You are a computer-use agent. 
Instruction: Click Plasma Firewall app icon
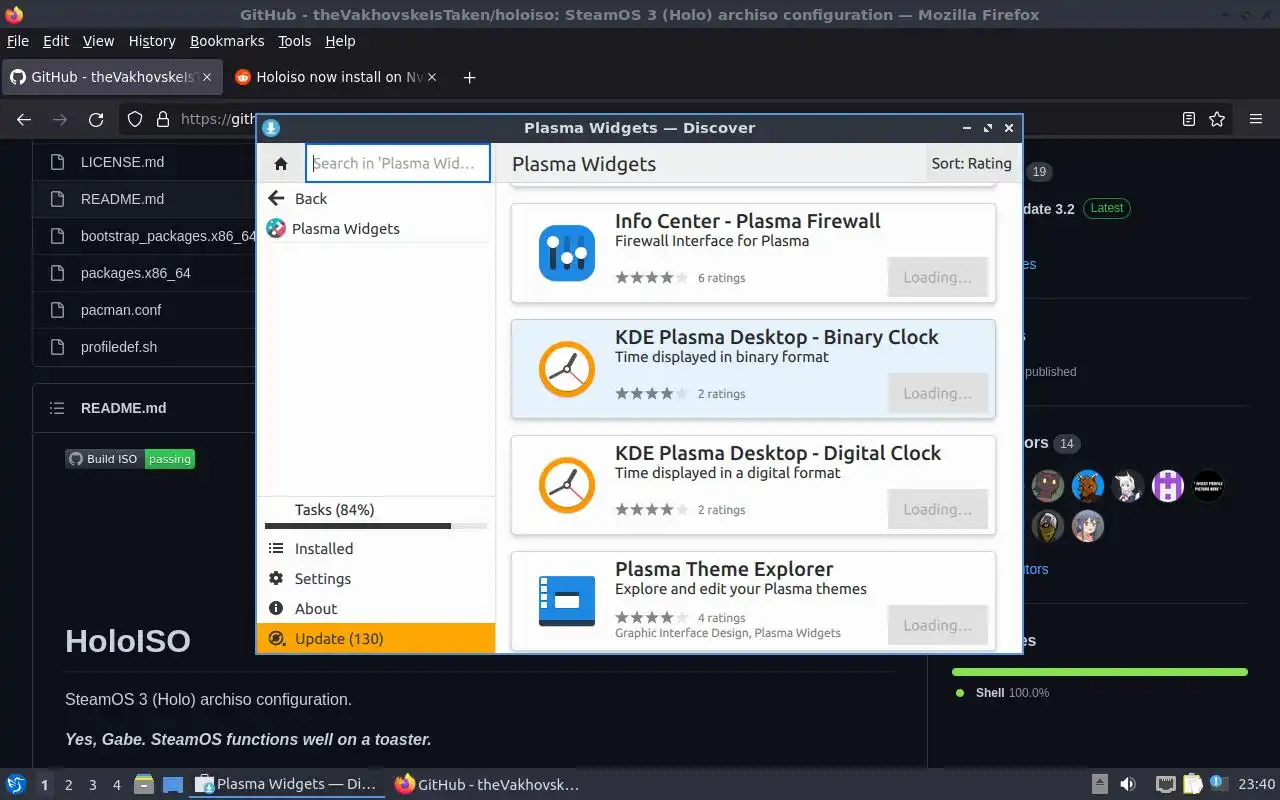click(x=567, y=253)
